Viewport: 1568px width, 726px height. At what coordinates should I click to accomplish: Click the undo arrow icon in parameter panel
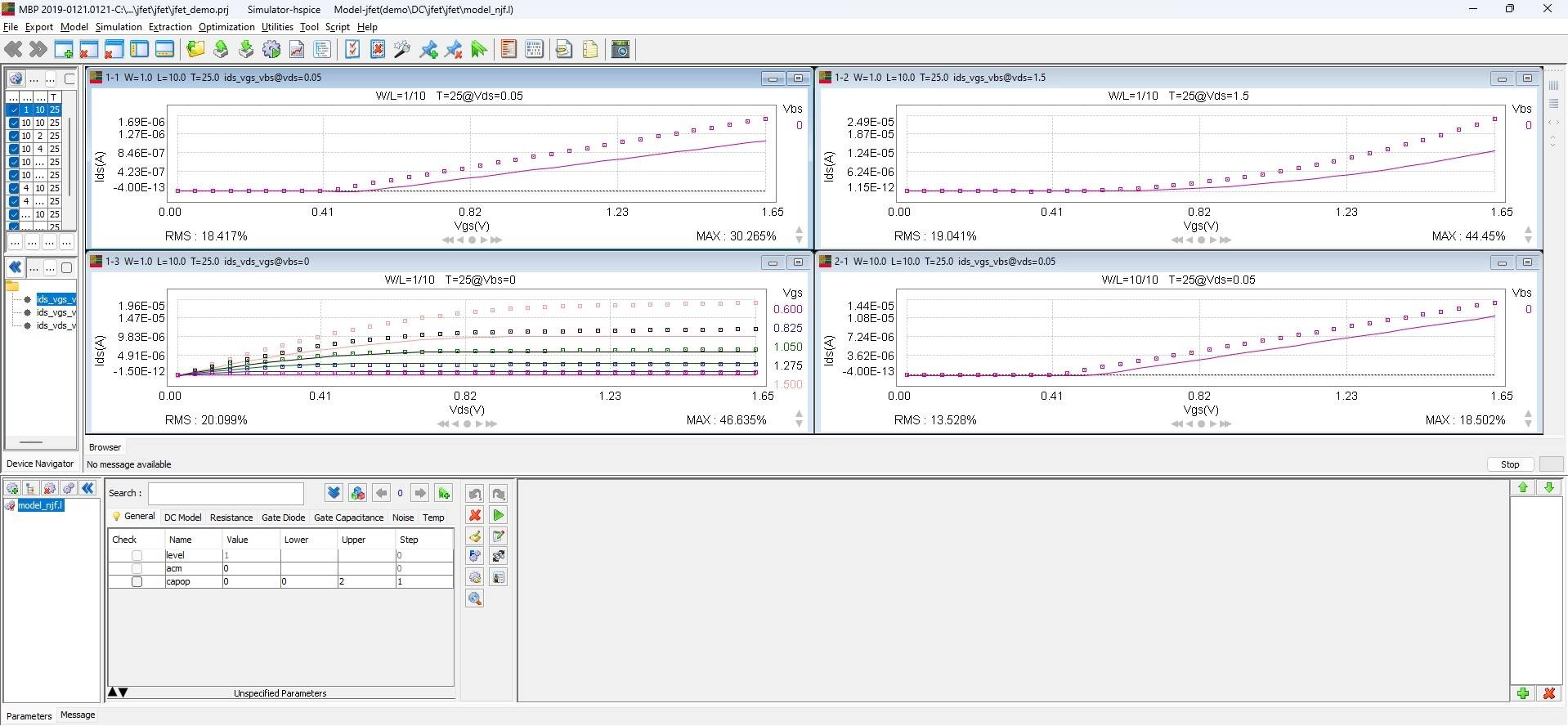[474, 494]
